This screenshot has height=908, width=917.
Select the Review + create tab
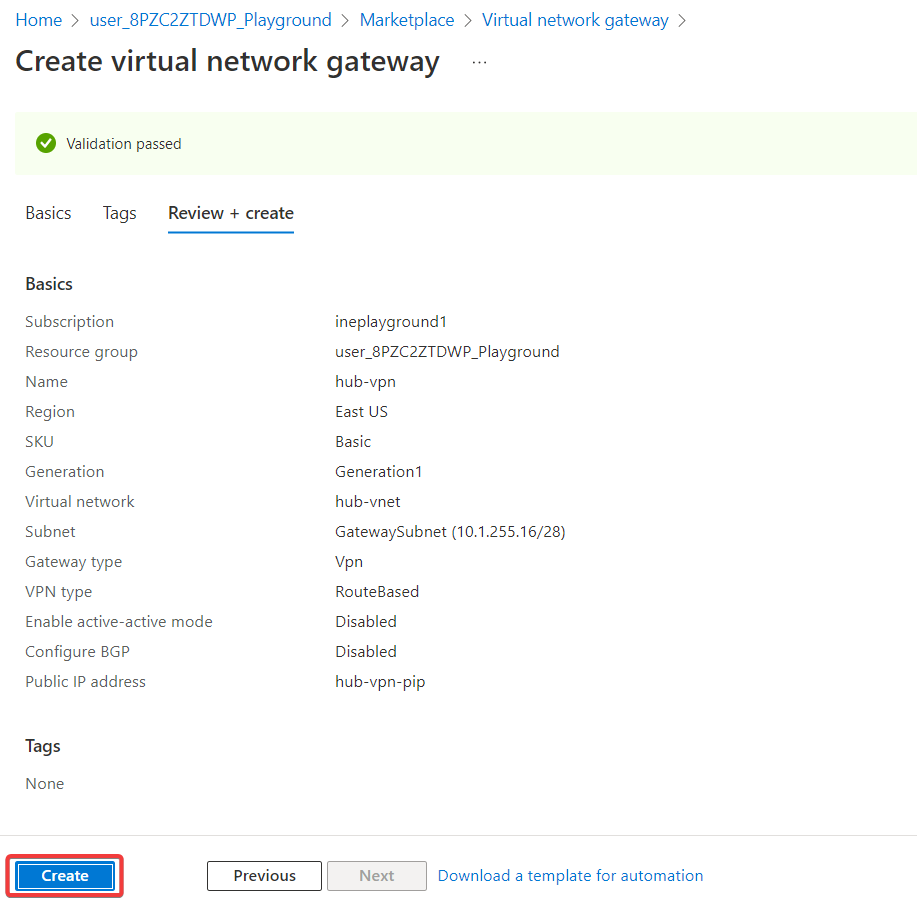pos(231,213)
